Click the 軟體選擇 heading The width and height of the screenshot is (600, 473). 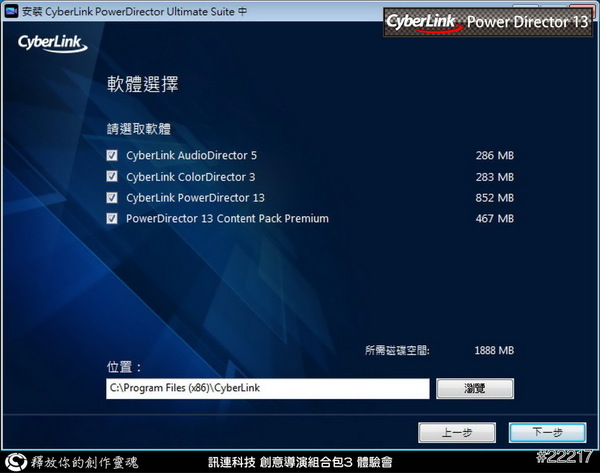(x=142, y=84)
